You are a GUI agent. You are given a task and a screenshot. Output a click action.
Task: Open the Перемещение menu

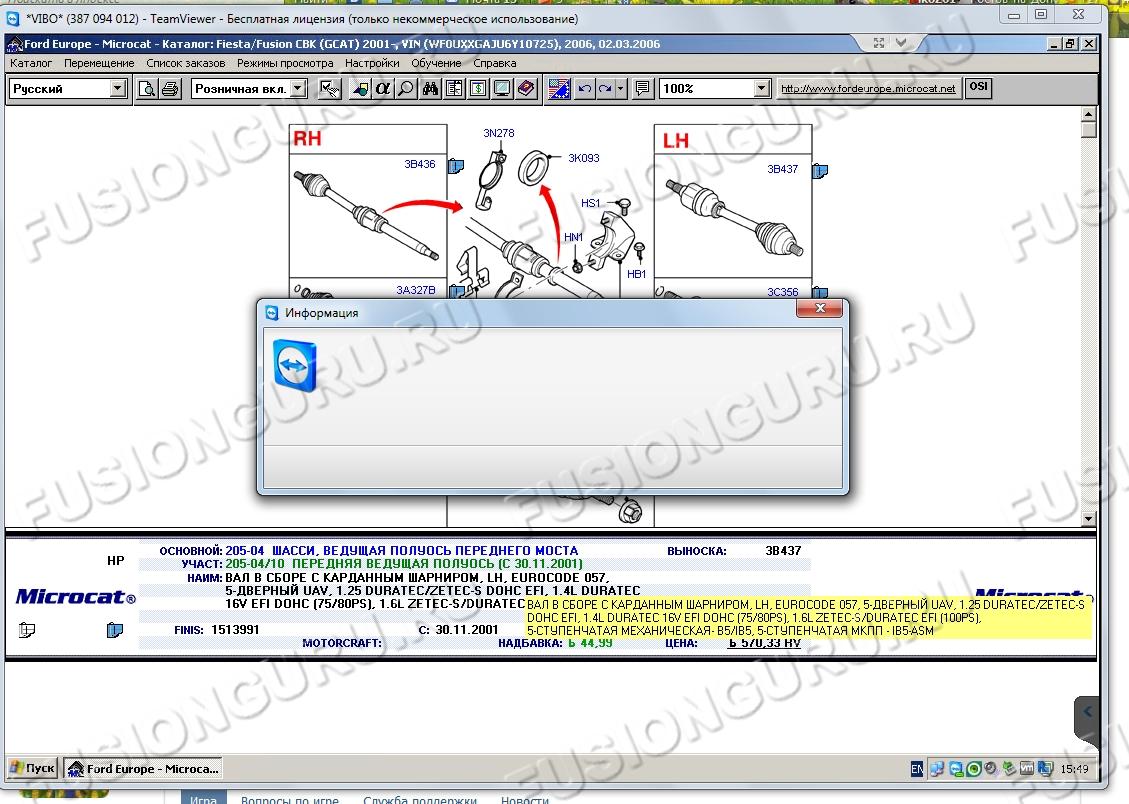pos(99,63)
